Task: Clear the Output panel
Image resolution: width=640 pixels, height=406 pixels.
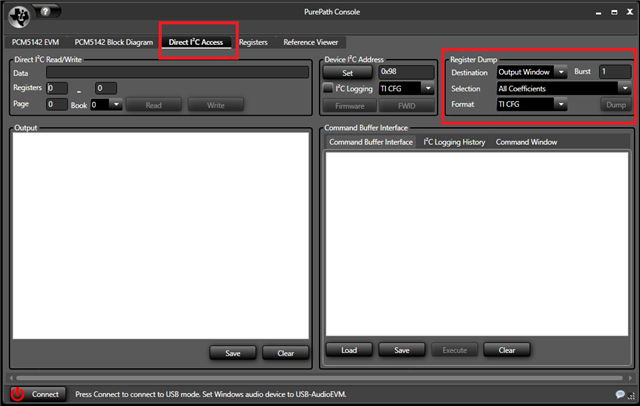Action: 285,353
